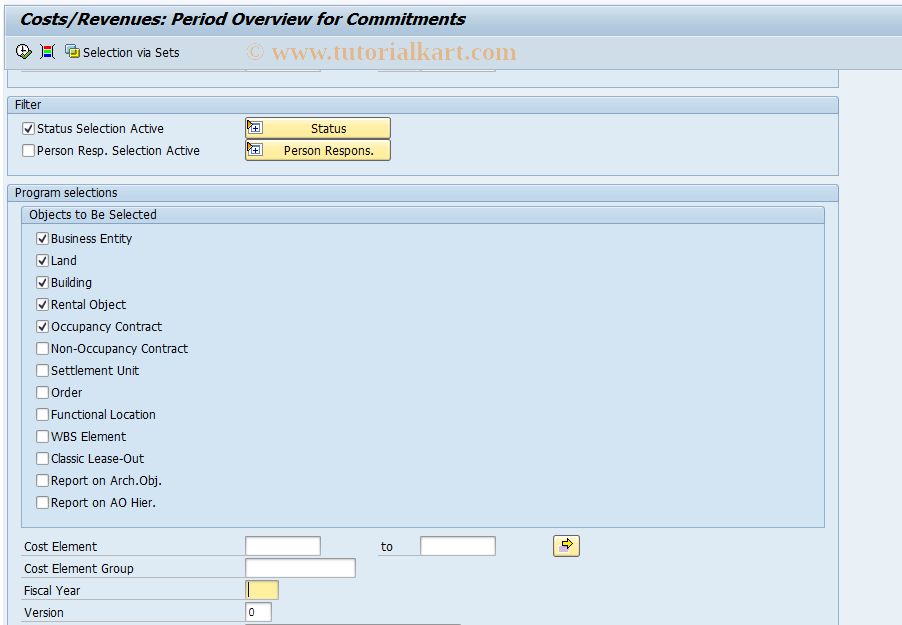Viewport: 902px width, 625px height.
Task: Check Non-Occupancy Contract
Action: coord(42,348)
